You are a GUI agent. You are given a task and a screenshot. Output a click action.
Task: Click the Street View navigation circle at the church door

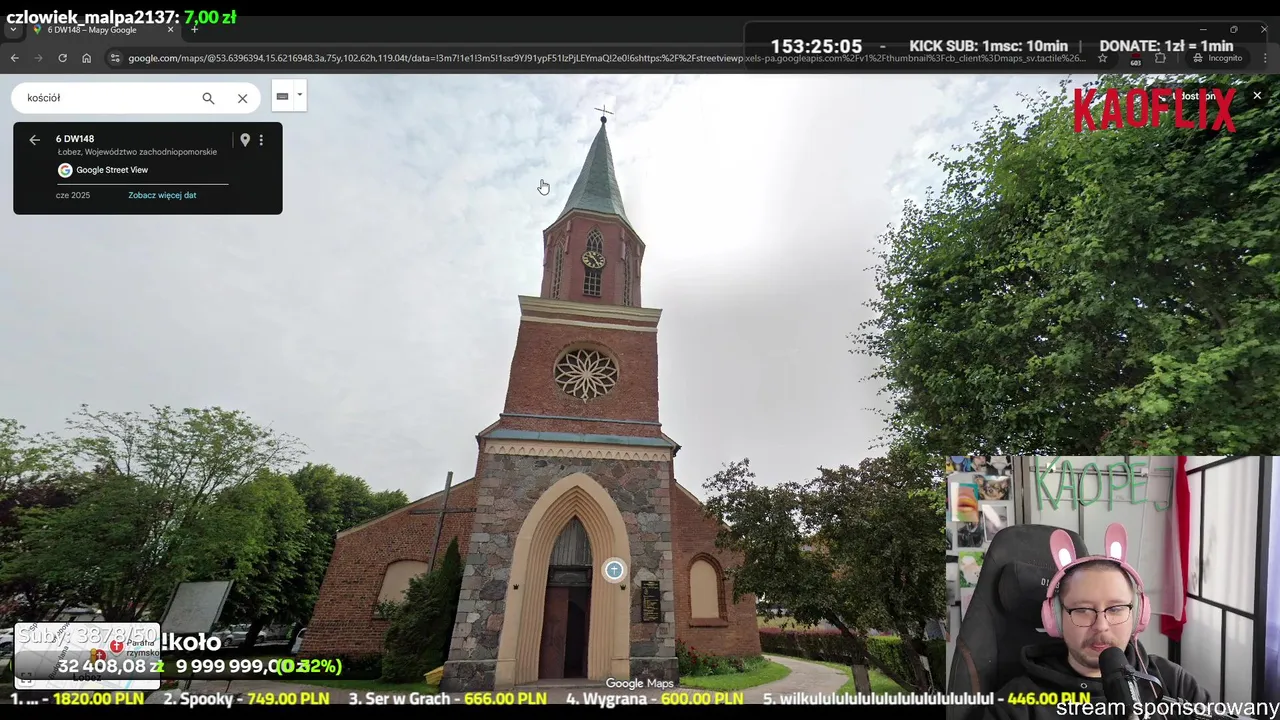pyautogui.click(x=614, y=570)
